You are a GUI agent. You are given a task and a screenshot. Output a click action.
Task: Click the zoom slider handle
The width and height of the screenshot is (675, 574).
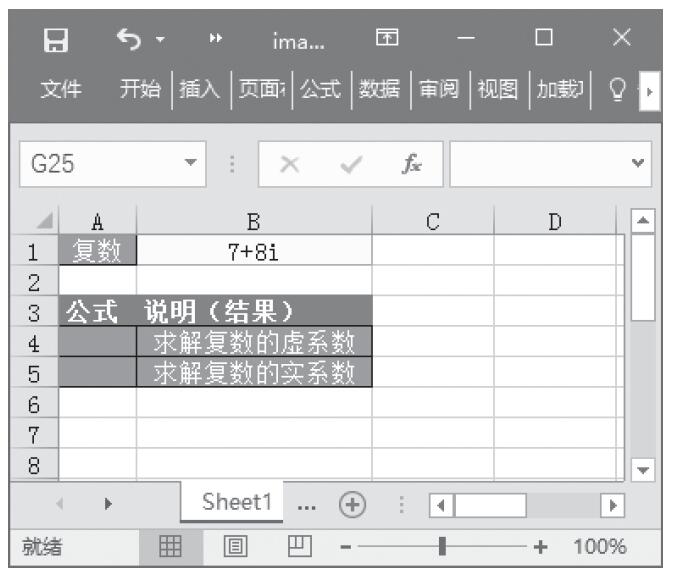pyautogui.click(x=442, y=548)
